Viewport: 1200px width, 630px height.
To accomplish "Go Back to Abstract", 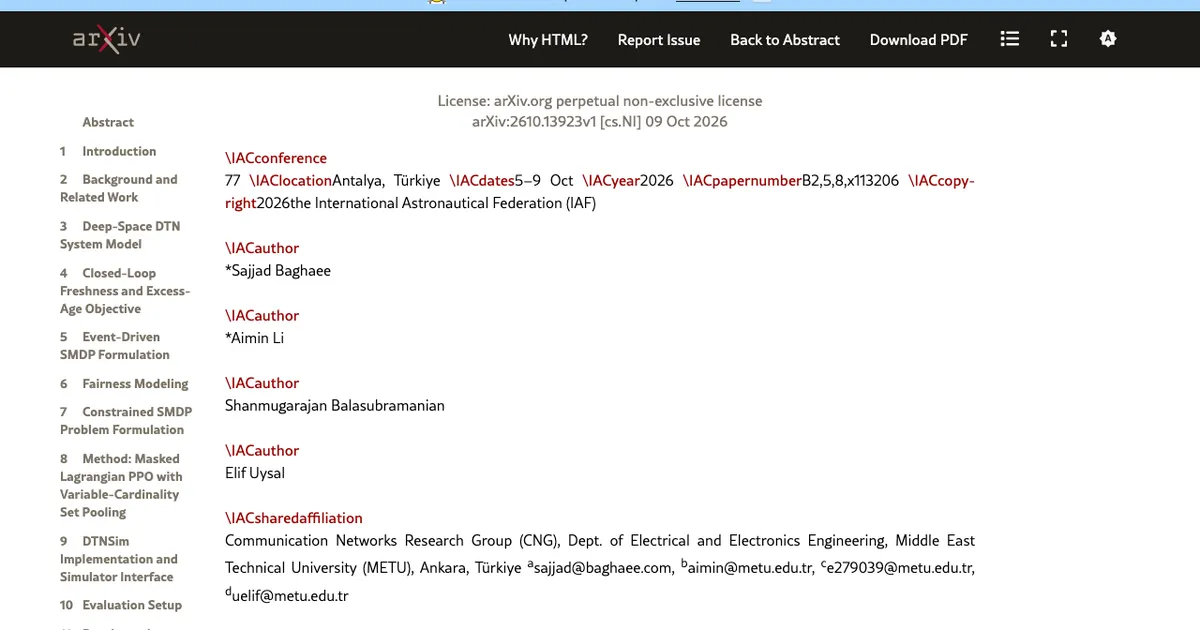I will [785, 40].
